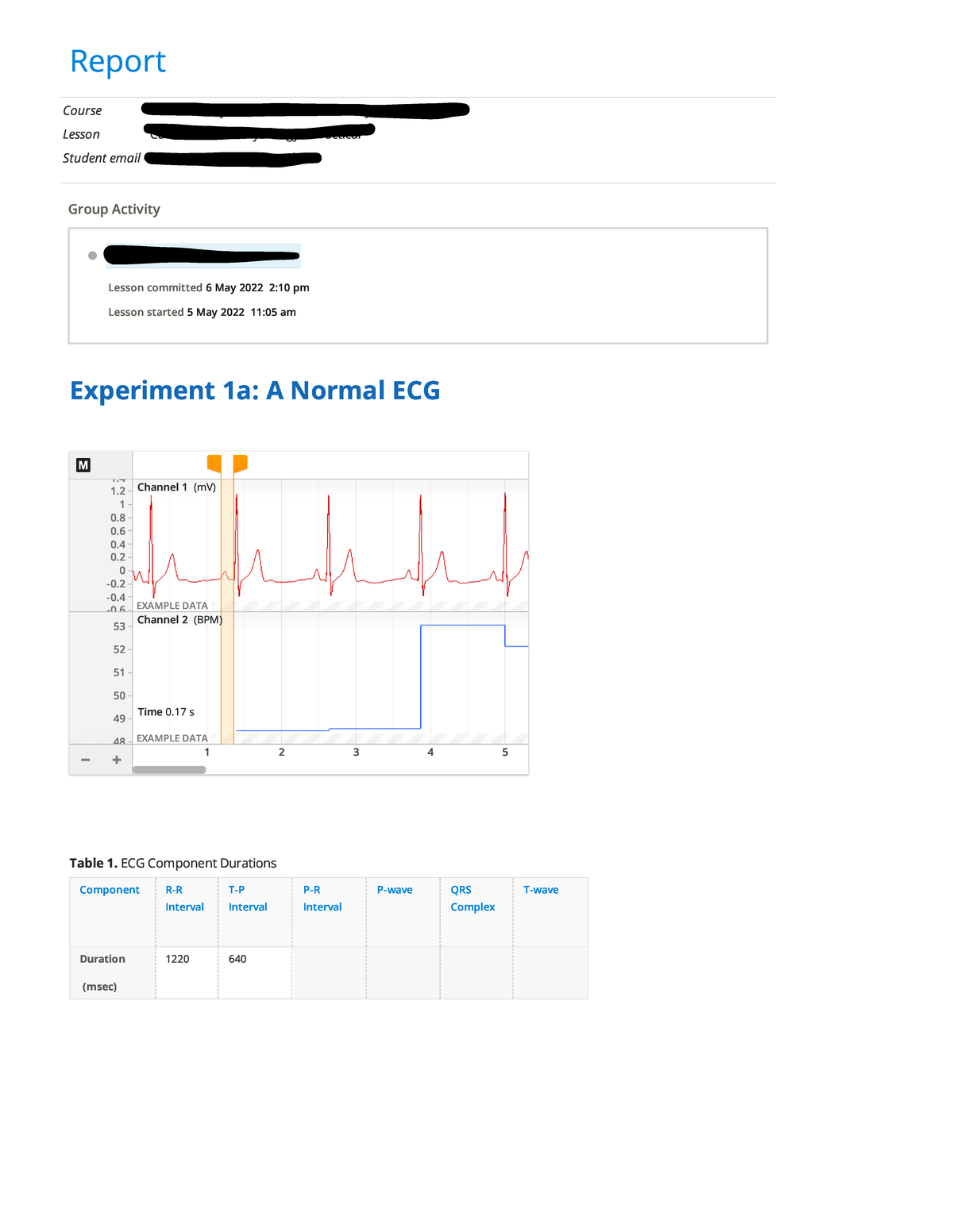Click the QRS Complex column header
The image size is (953, 1232).
[x=473, y=898]
